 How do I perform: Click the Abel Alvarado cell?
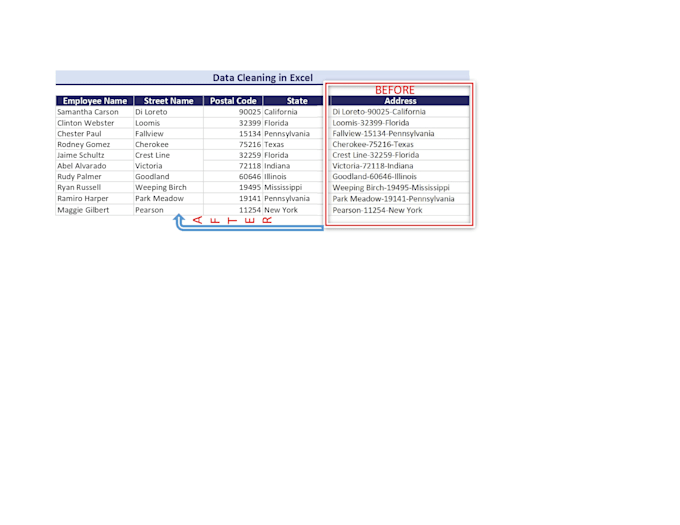click(95, 166)
